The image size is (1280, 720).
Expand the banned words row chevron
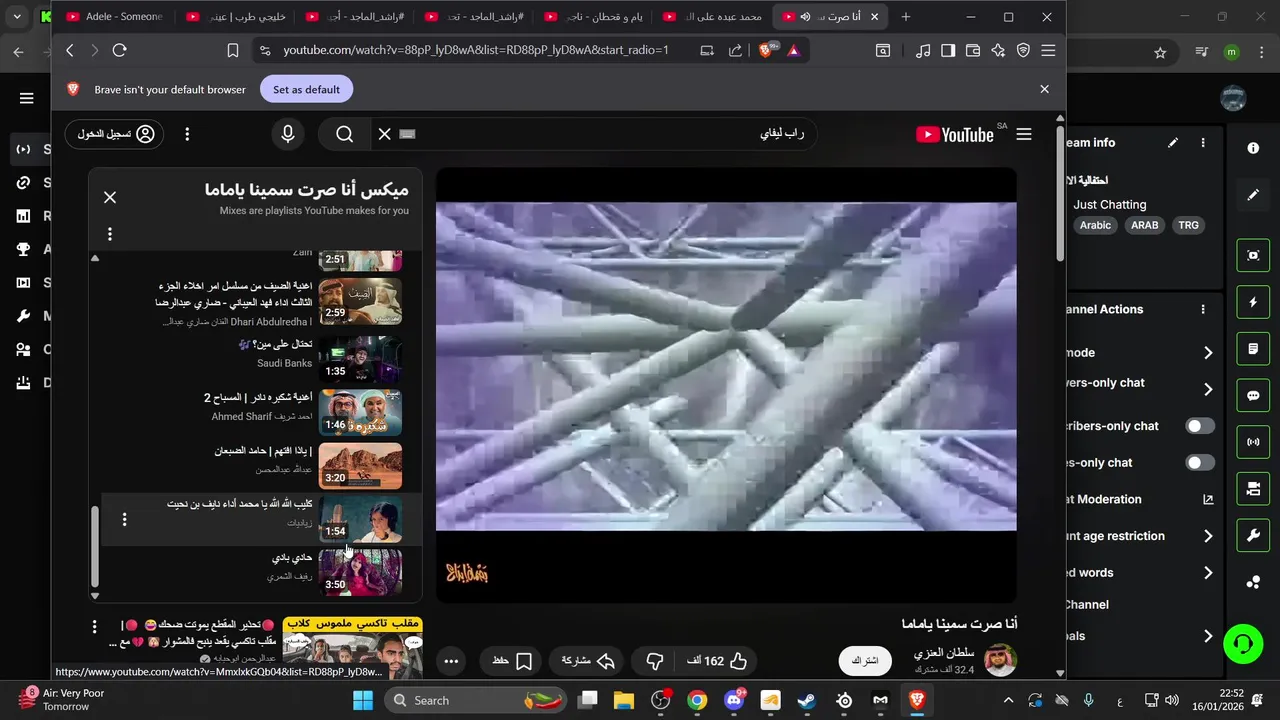pyautogui.click(x=1208, y=573)
